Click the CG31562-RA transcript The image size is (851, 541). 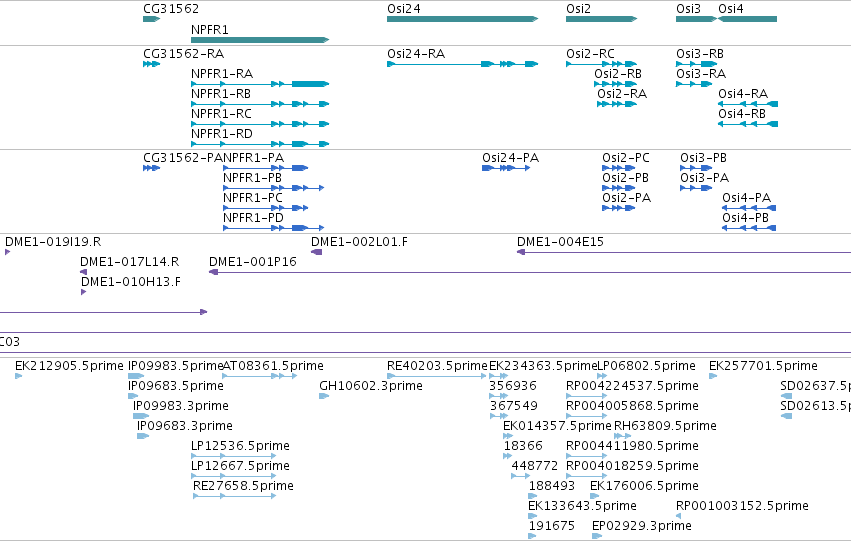pyautogui.click(x=151, y=64)
